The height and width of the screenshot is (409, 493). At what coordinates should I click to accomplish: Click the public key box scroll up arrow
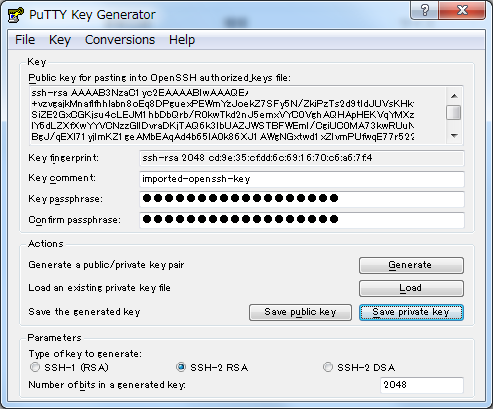tap(454, 96)
